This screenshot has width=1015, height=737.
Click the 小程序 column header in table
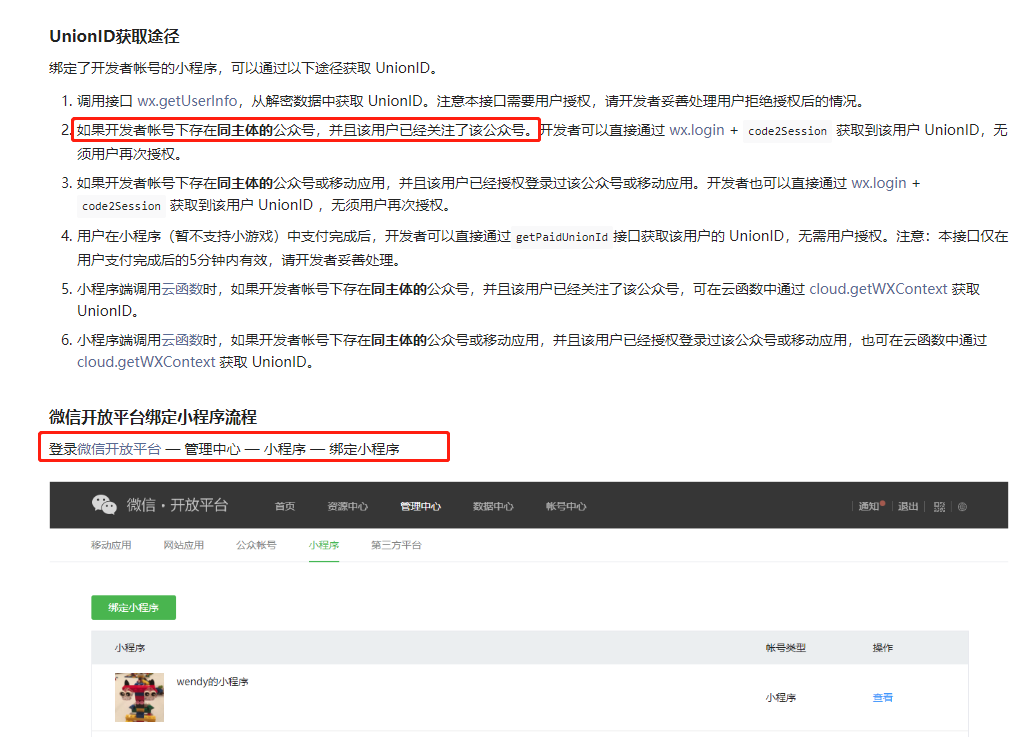point(130,648)
